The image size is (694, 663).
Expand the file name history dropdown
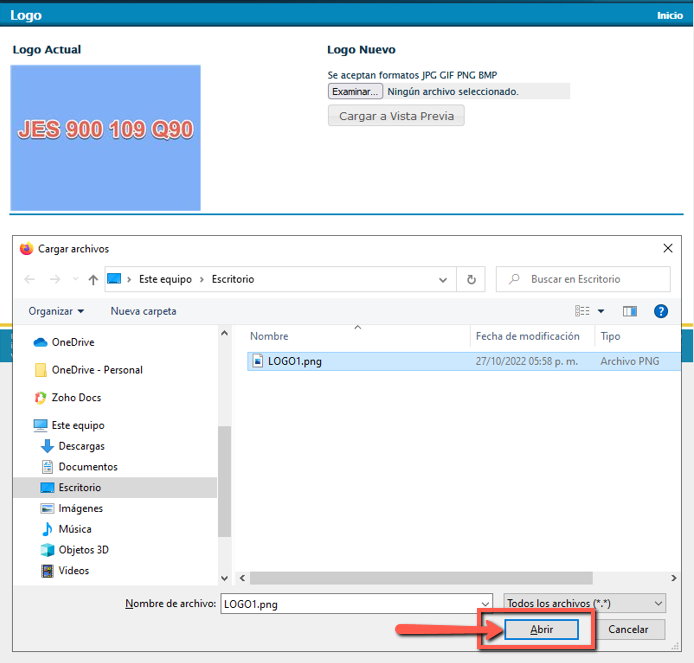tap(485, 603)
